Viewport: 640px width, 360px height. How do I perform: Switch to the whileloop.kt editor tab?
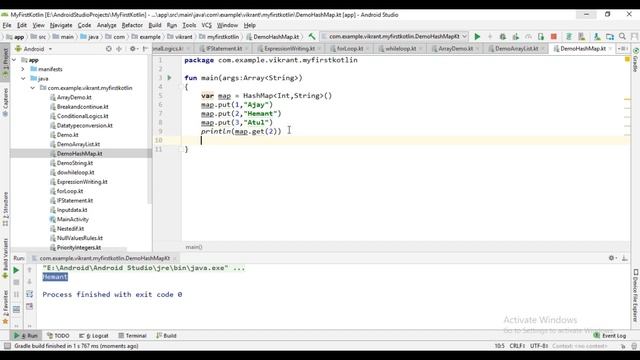click(400, 49)
